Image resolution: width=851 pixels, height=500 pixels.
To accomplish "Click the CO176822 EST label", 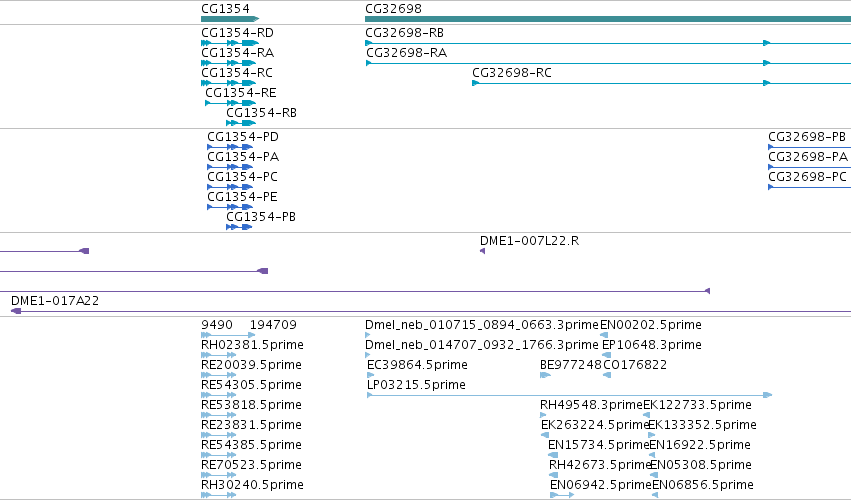I will pos(635,365).
